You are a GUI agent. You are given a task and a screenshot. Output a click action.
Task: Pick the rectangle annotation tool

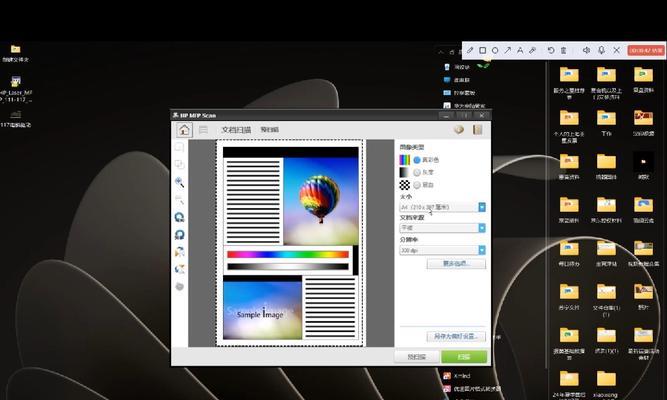pyautogui.click(x=483, y=50)
